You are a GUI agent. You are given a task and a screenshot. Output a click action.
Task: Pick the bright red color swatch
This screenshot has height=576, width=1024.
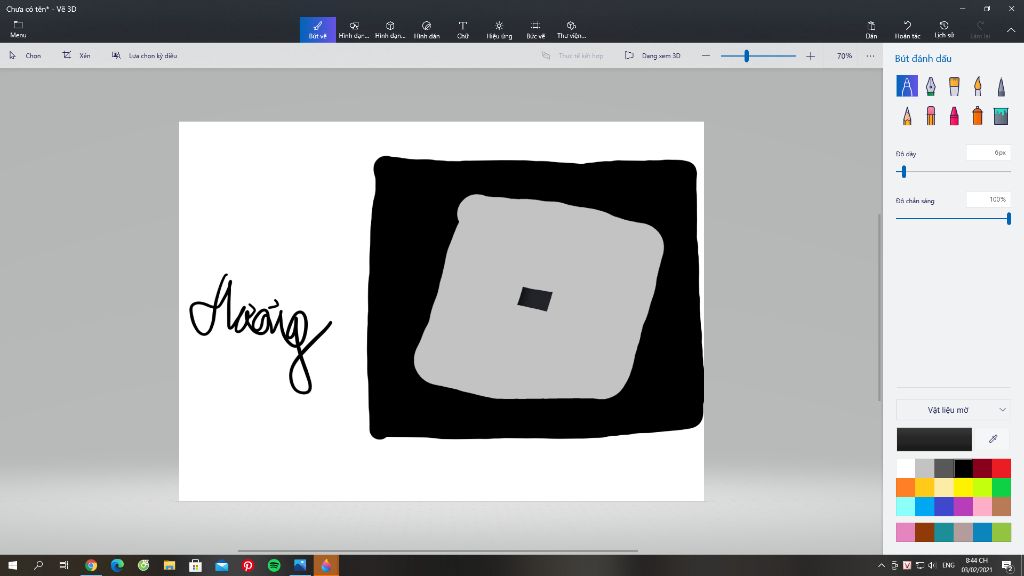(x=1001, y=468)
